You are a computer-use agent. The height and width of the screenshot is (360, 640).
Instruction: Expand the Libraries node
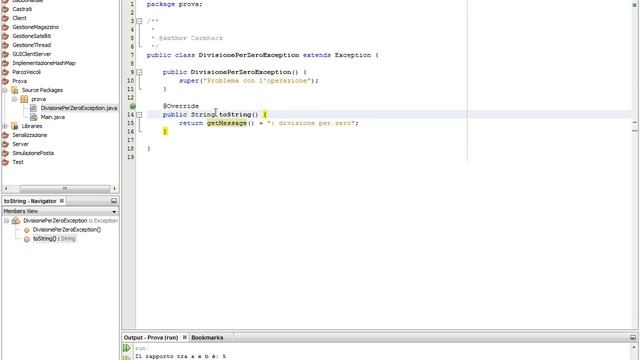click(5, 126)
